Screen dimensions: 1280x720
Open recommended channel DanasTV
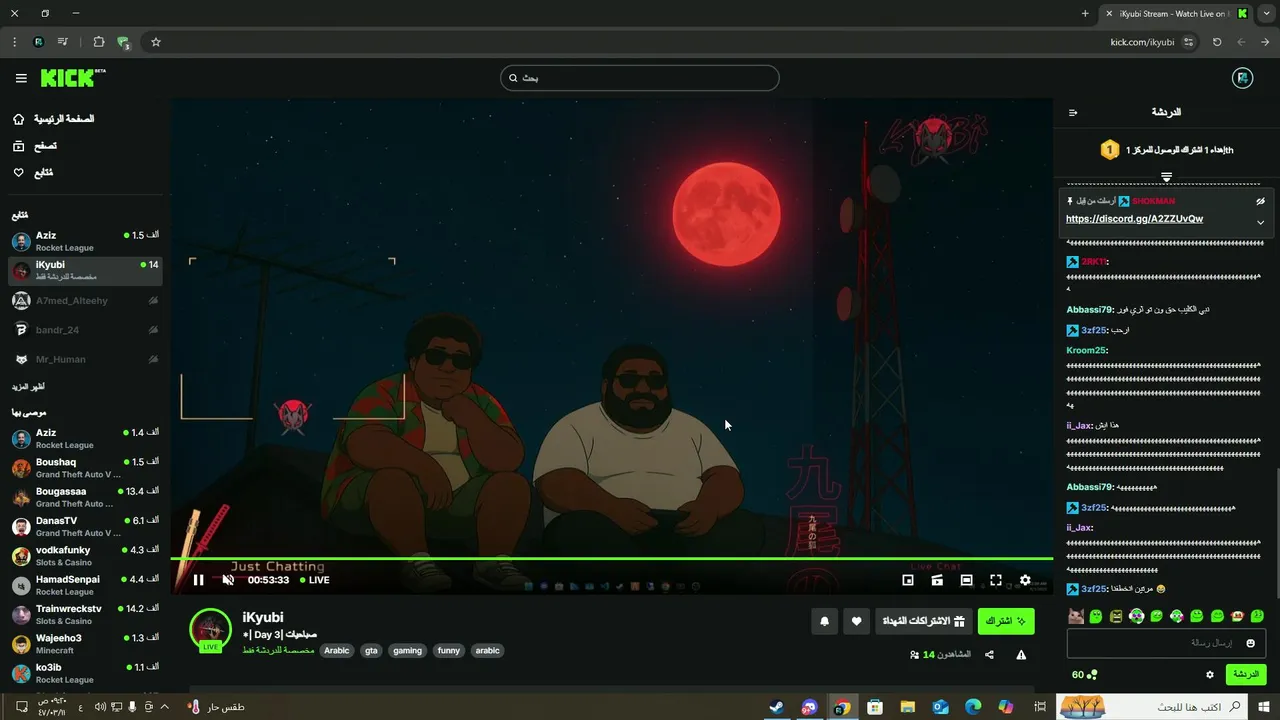(x=85, y=526)
